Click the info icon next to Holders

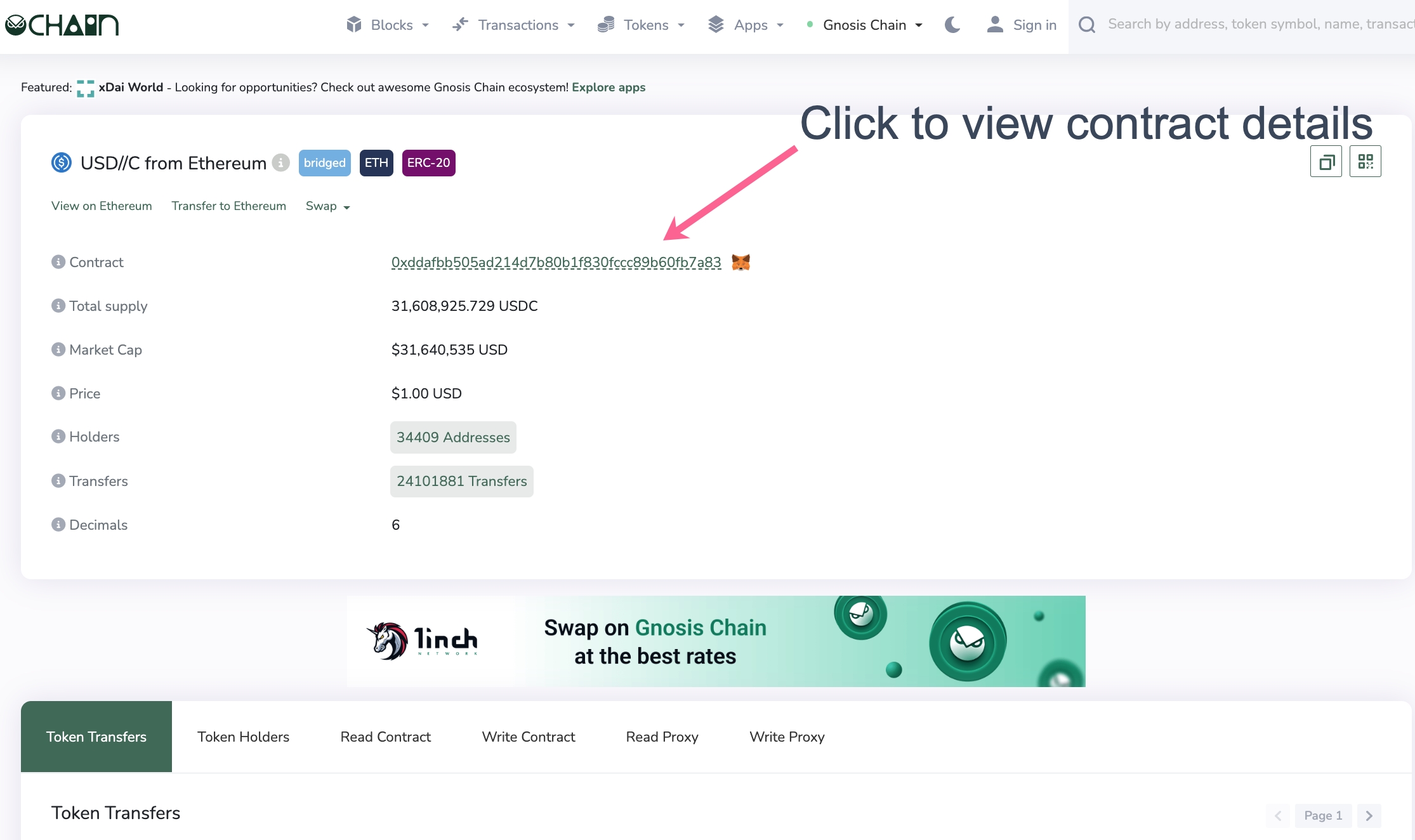(58, 436)
